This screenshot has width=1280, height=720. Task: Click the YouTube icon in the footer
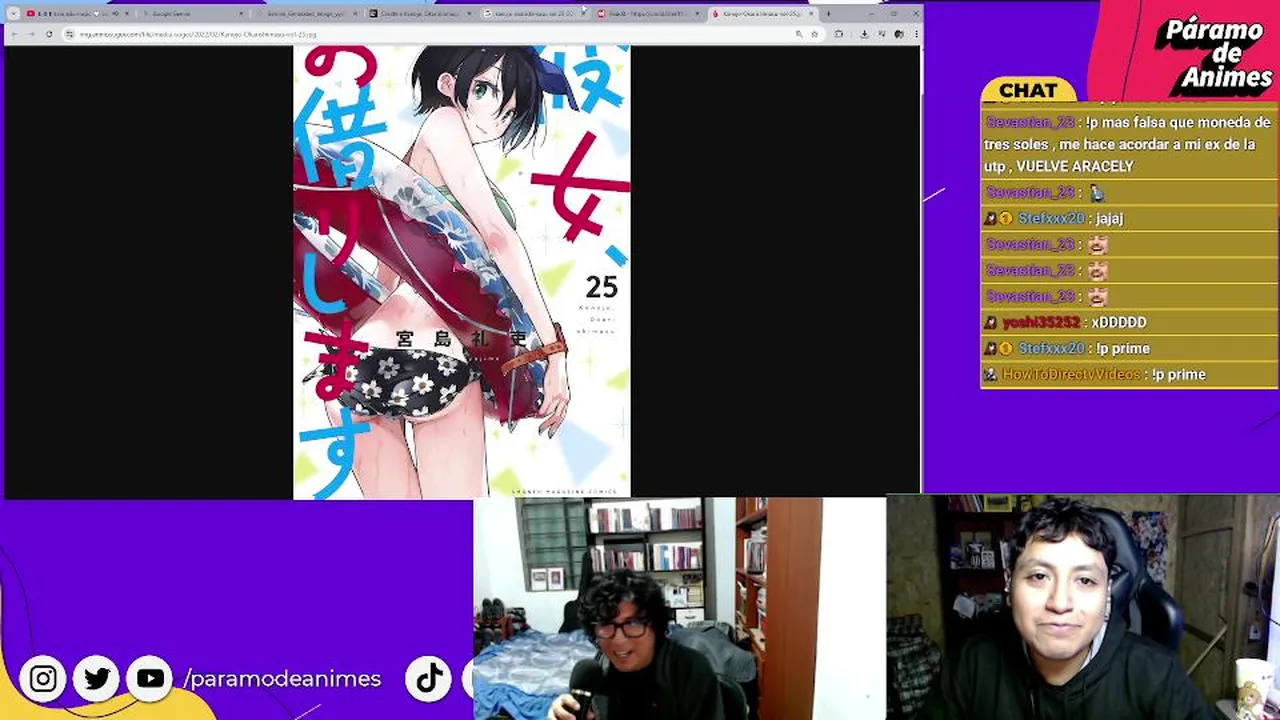[x=150, y=679]
